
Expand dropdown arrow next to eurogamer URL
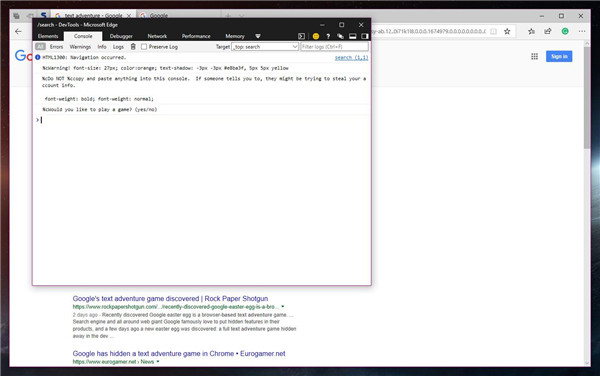[158, 361]
